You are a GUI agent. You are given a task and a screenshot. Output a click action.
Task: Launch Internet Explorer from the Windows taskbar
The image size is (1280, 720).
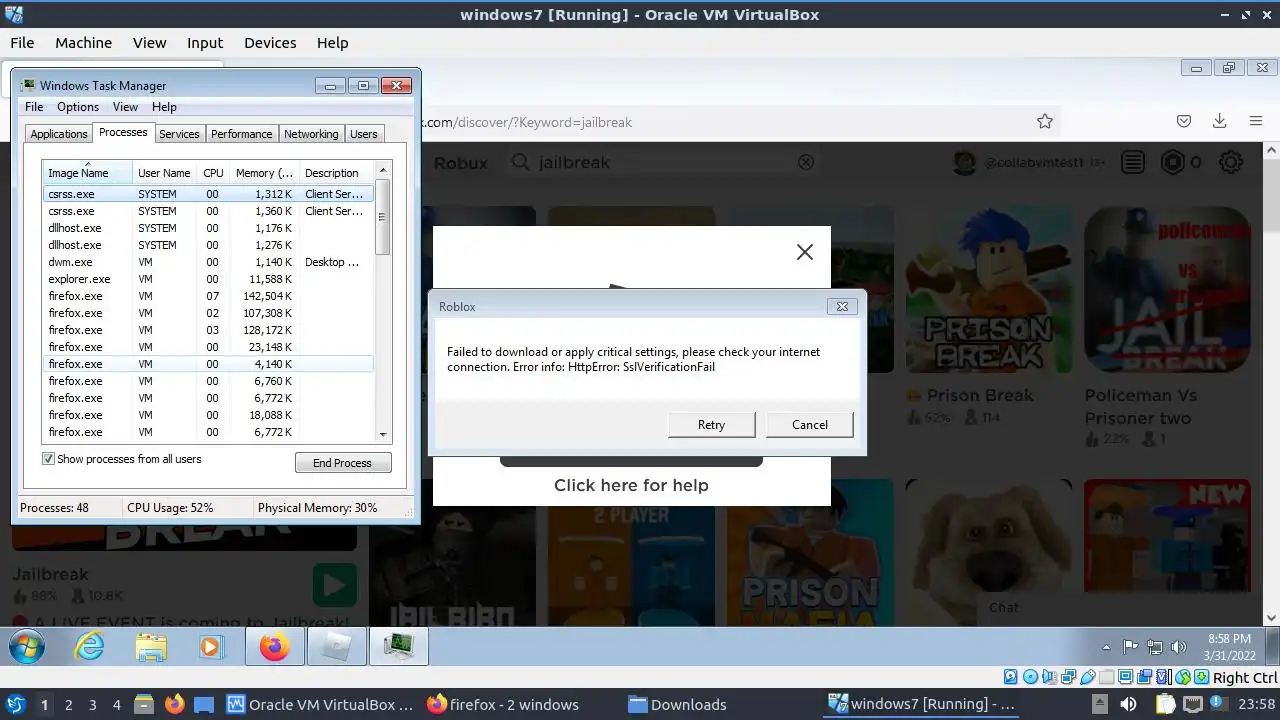91,647
